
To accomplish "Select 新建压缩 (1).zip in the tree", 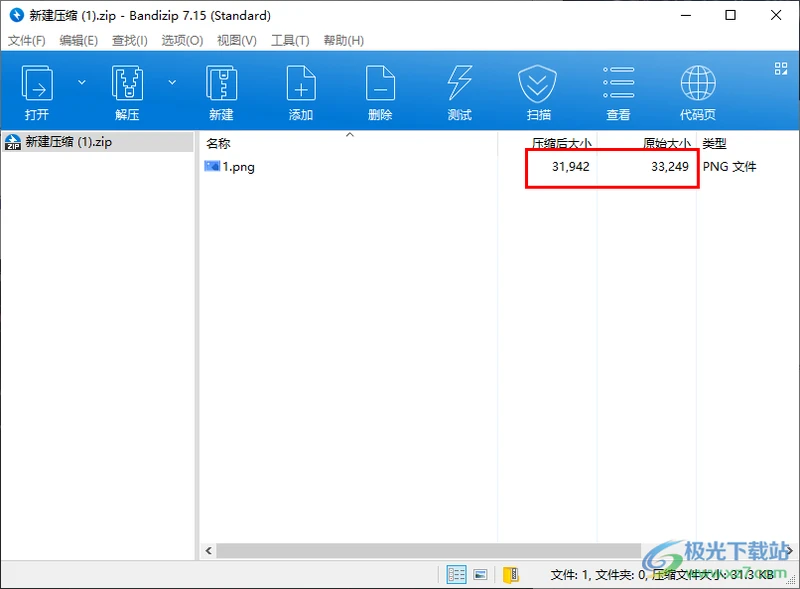I will (97, 142).
